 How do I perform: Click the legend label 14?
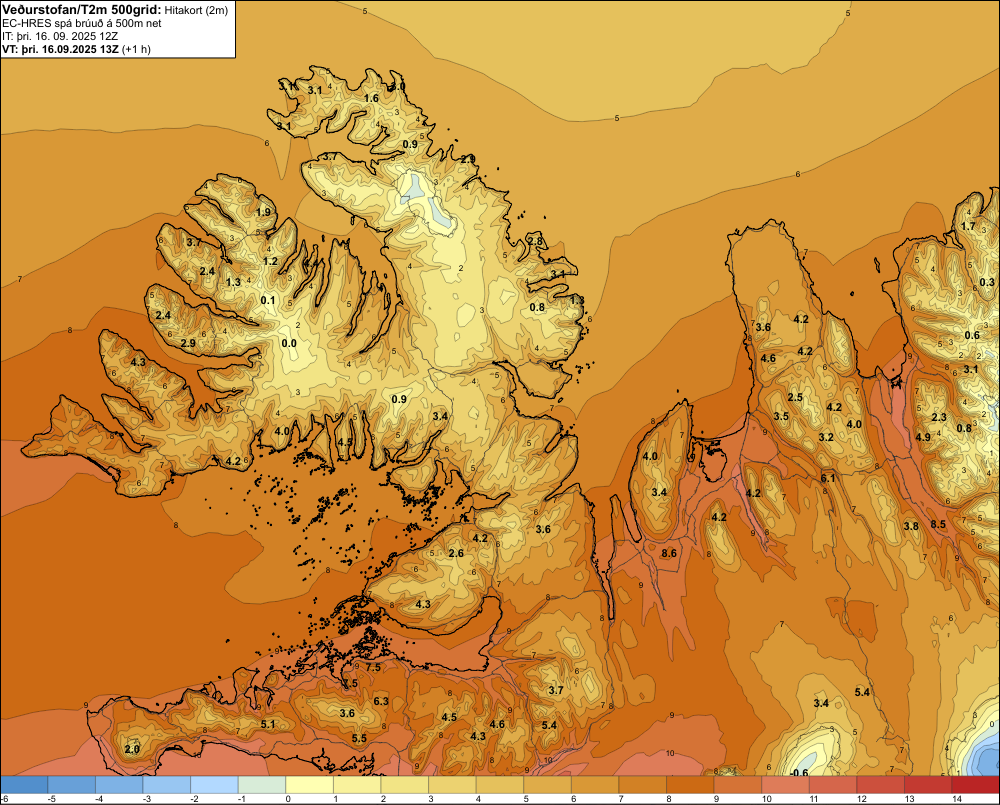[x=956, y=799]
